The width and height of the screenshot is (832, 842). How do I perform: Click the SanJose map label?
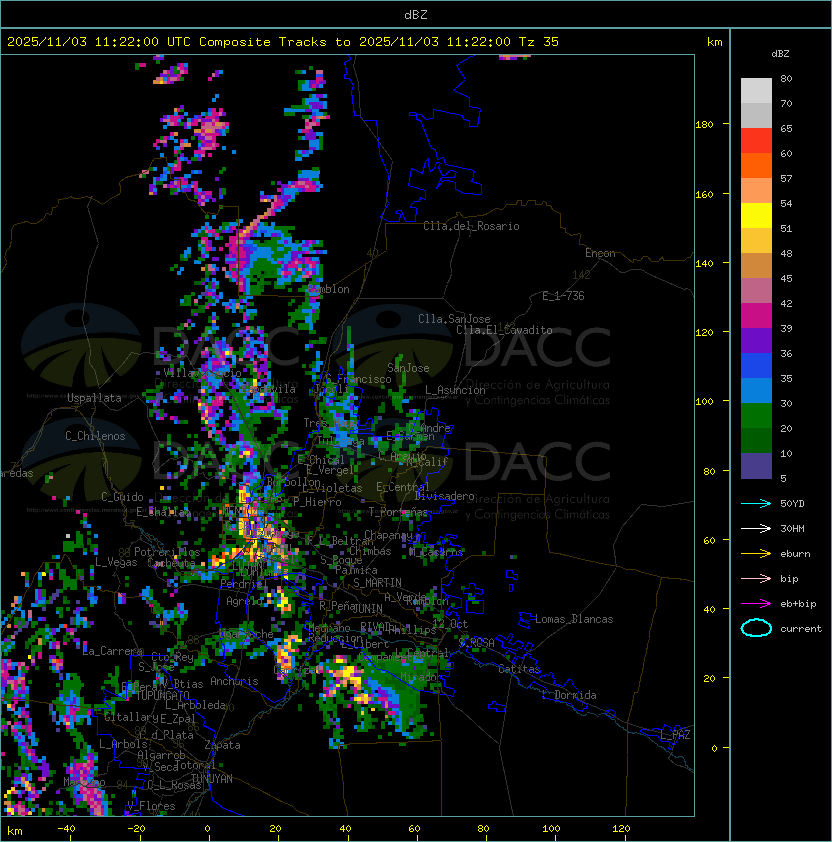pos(408,368)
